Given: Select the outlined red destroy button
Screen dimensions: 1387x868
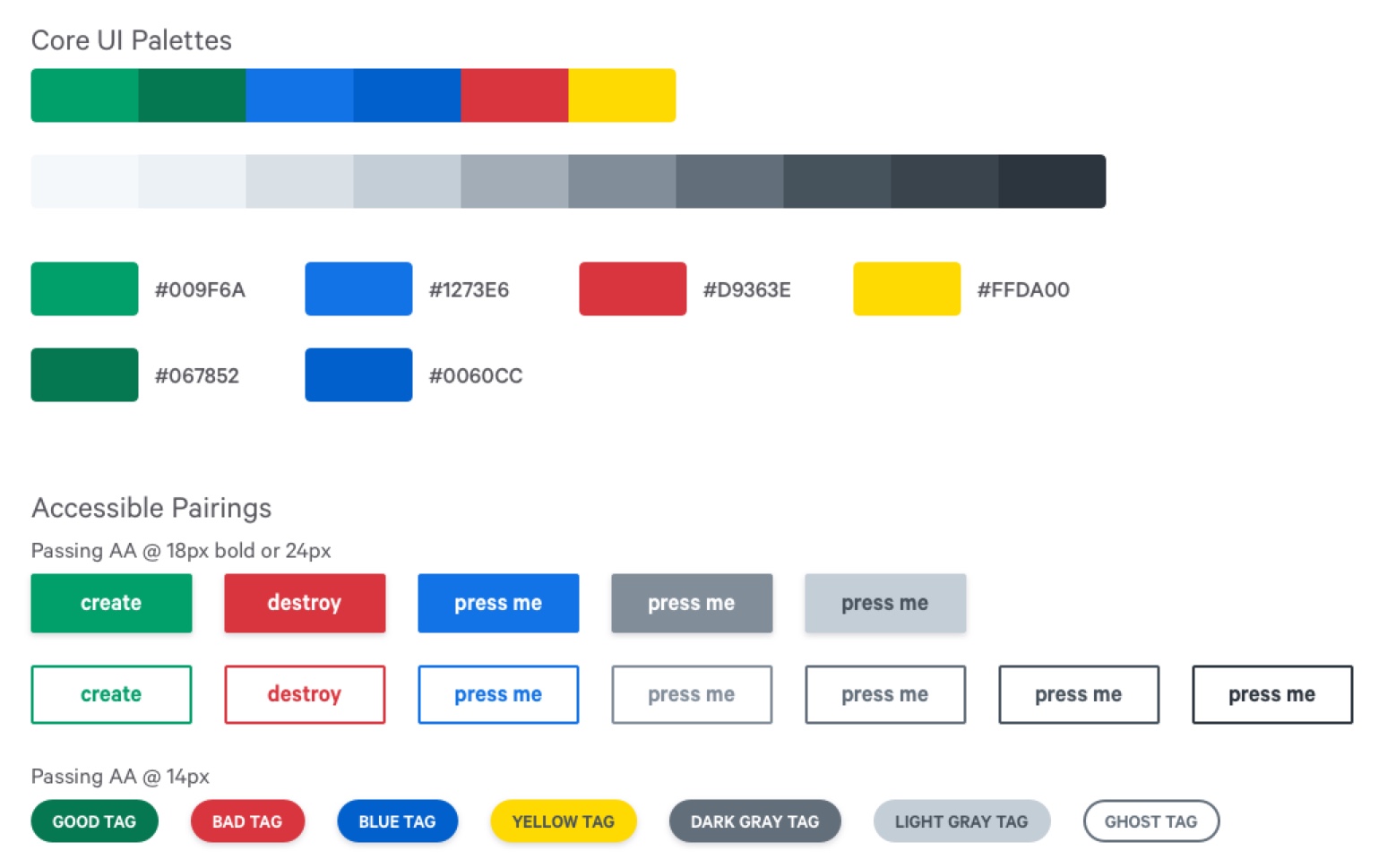Looking at the screenshot, I should 305,694.
